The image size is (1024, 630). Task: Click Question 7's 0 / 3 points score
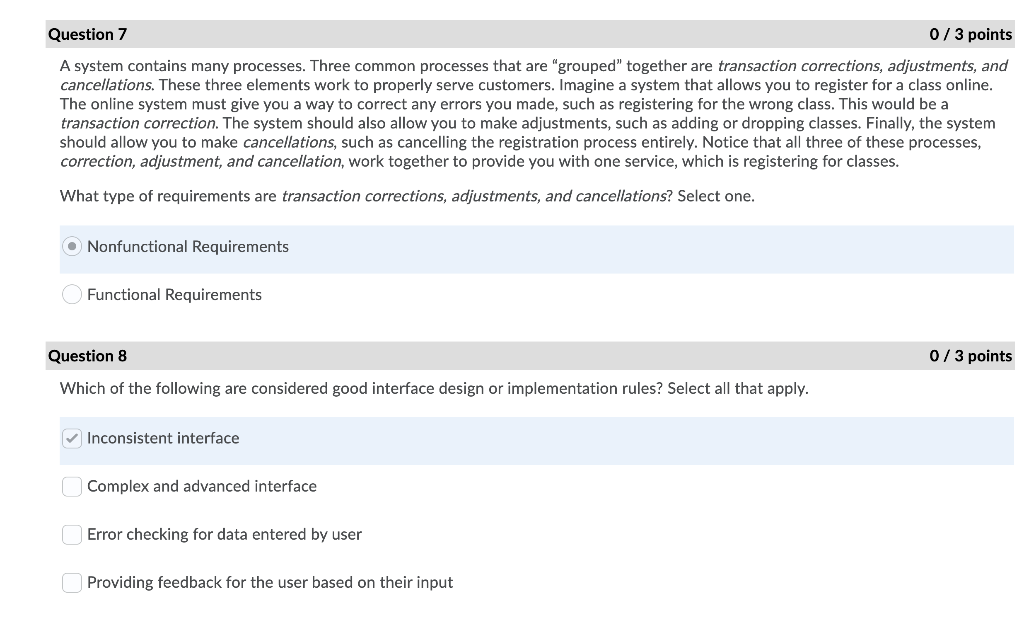click(970, 35)
